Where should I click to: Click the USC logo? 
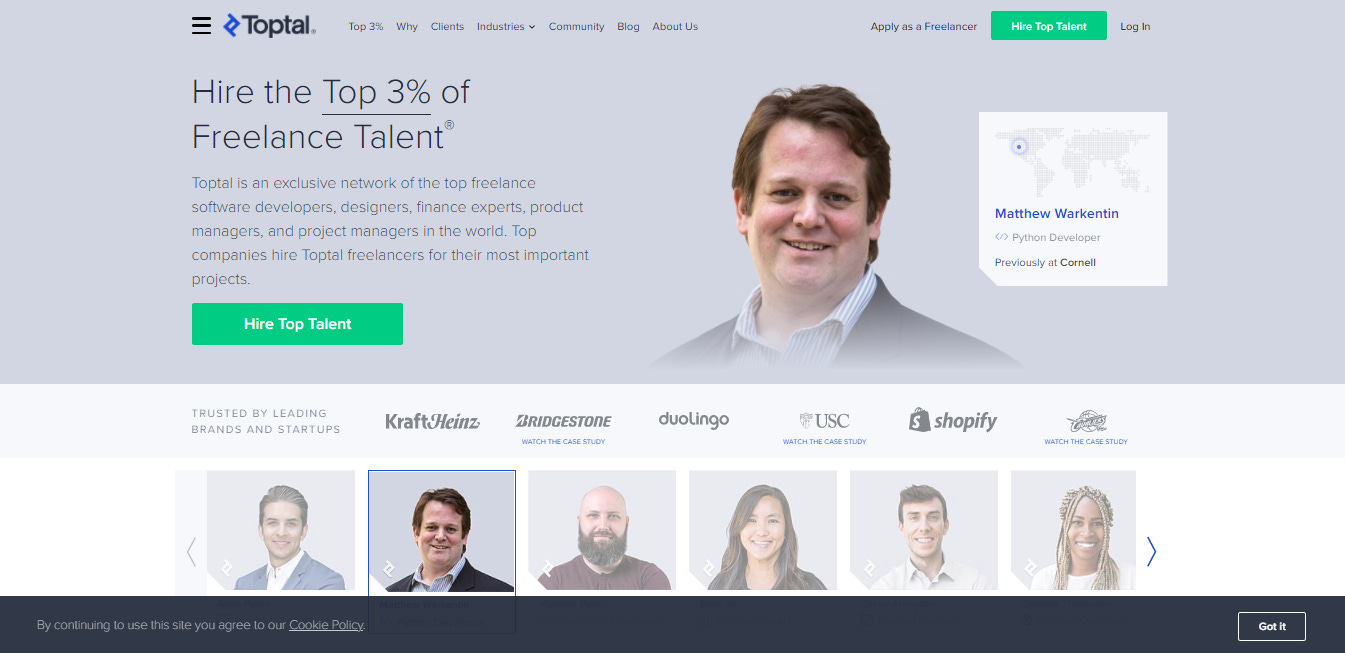pos(824,421)
